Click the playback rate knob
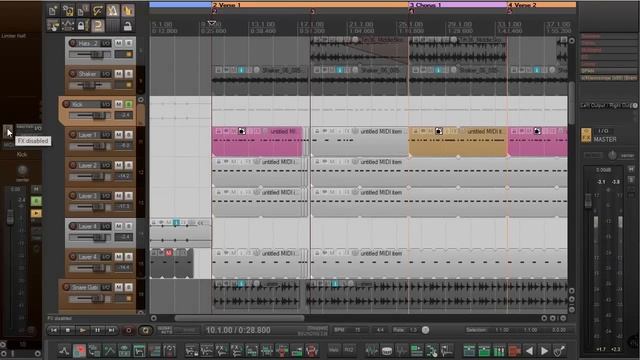 [425, 330]
